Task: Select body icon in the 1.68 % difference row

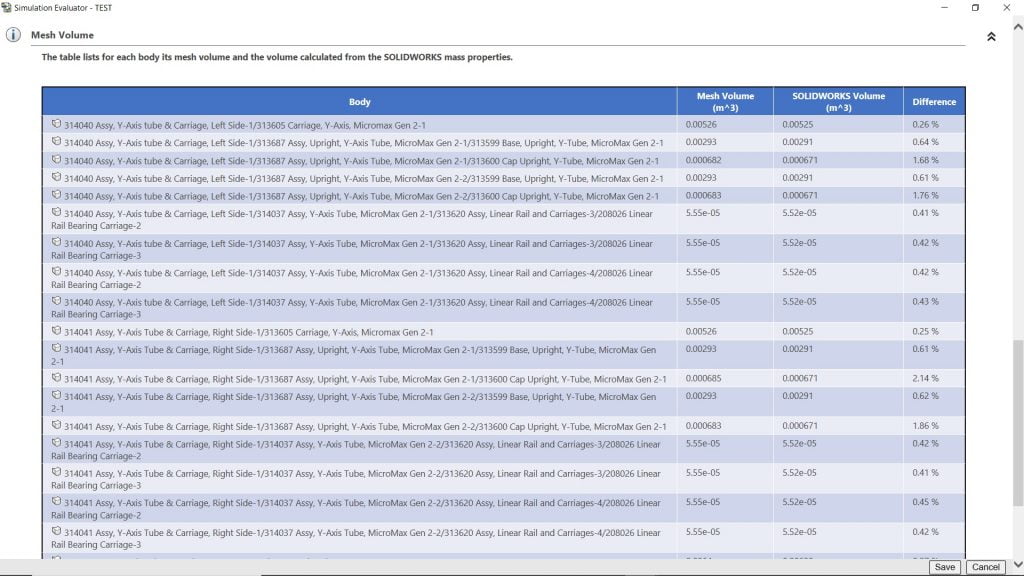Action: click(56, 159)
